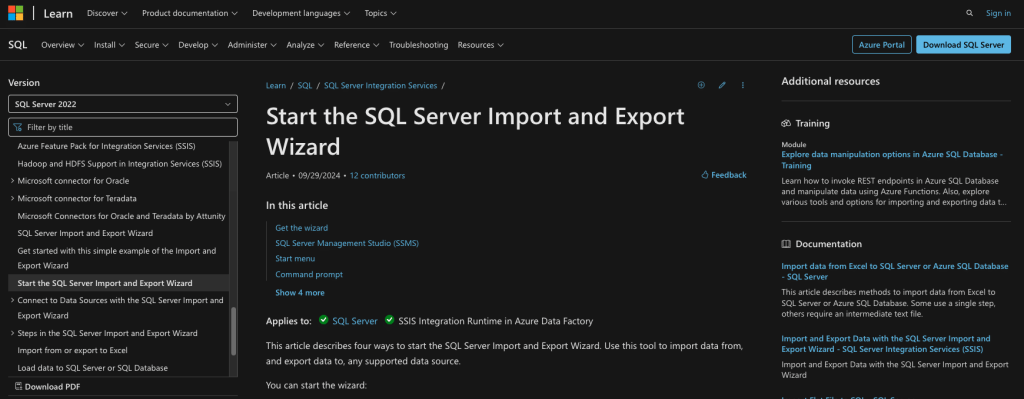Click the SQL product title link

click(x=18, y=45)
